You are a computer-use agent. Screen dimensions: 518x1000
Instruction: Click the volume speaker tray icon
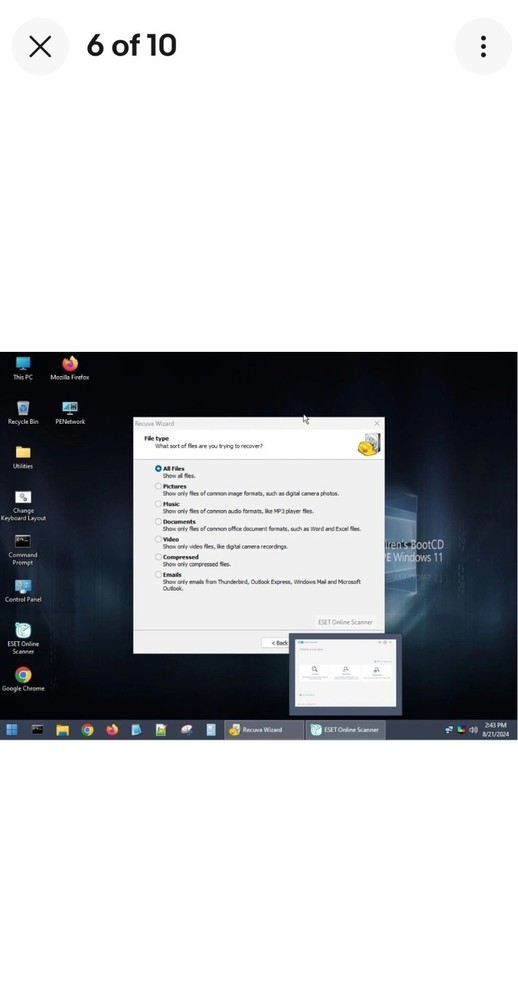coord(473,730)
